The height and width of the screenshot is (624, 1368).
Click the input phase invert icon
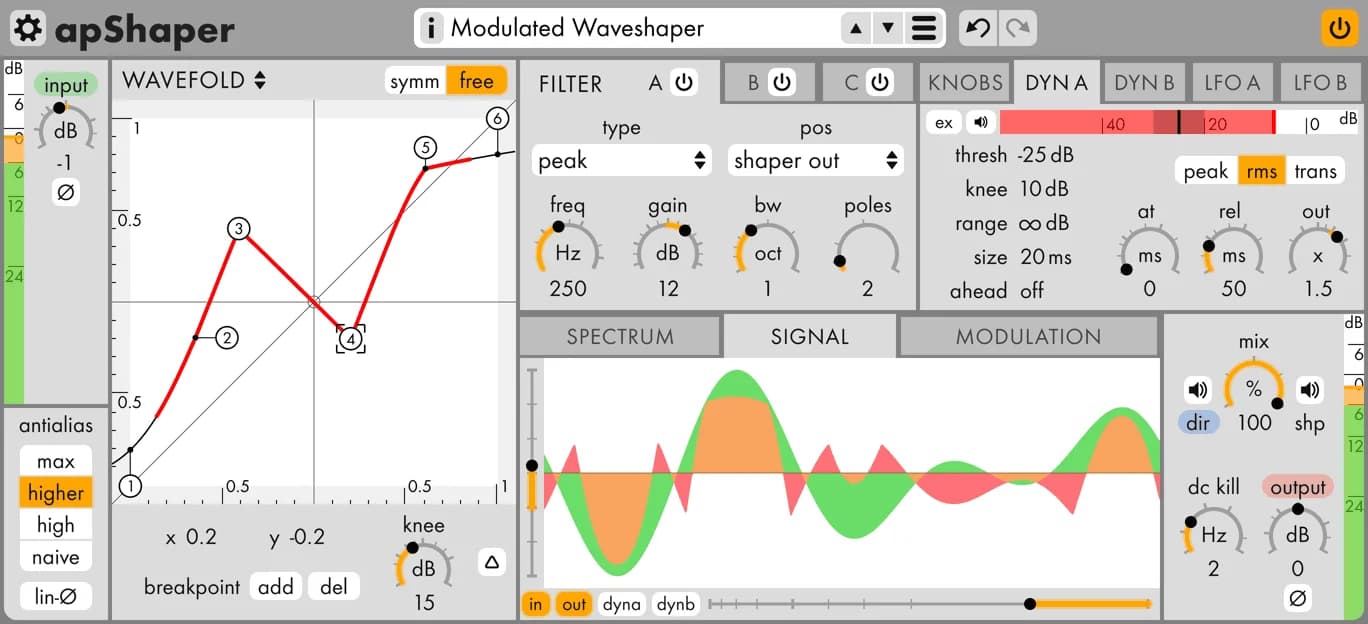coord(66,192)
